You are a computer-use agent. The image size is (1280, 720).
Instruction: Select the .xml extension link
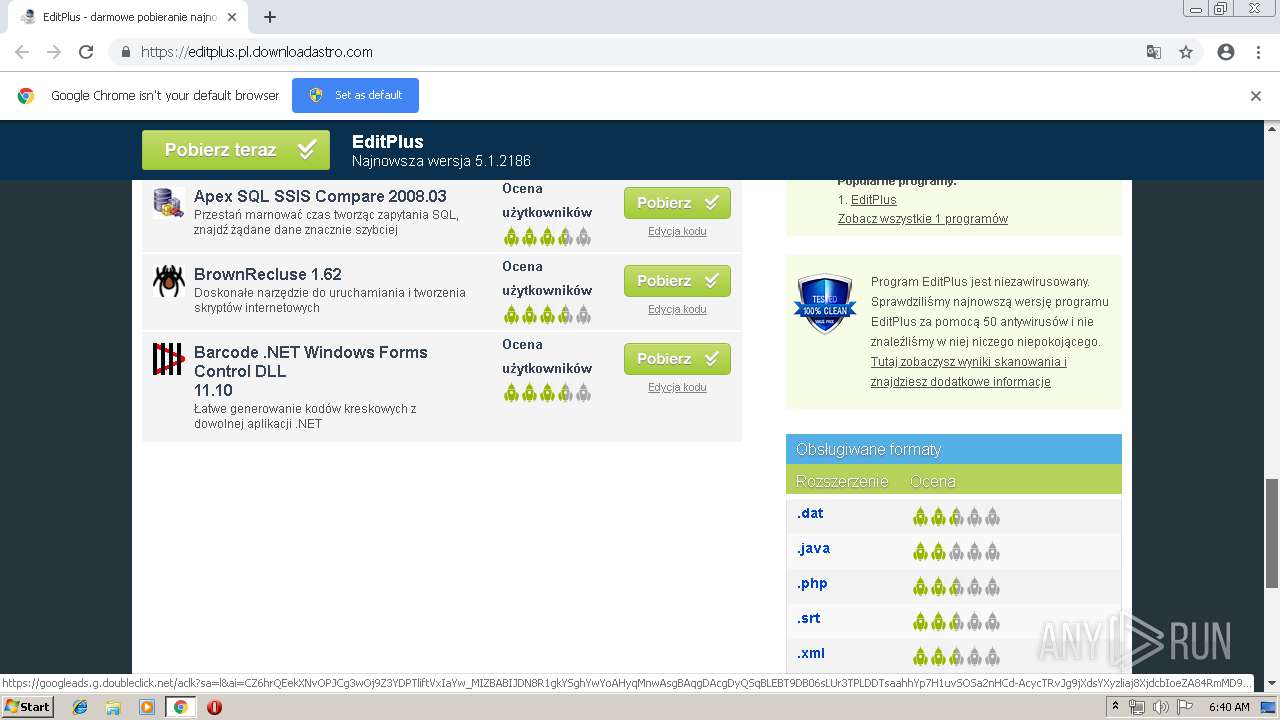[811, 653]
